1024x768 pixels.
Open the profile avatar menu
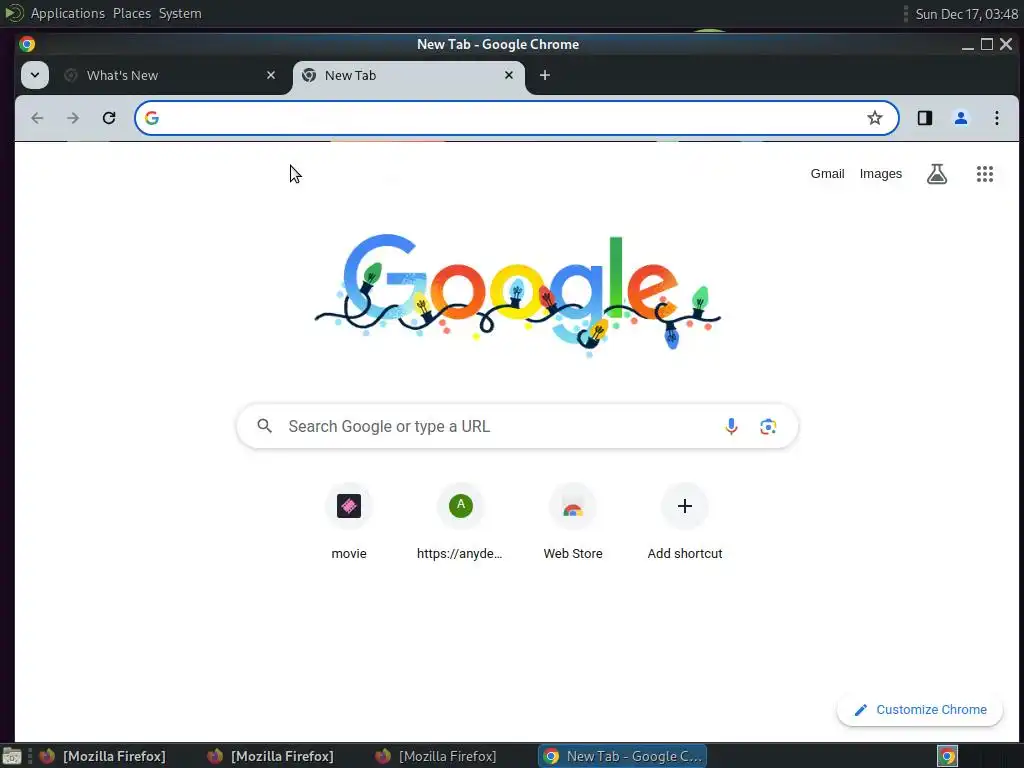(x=961, y=118)
